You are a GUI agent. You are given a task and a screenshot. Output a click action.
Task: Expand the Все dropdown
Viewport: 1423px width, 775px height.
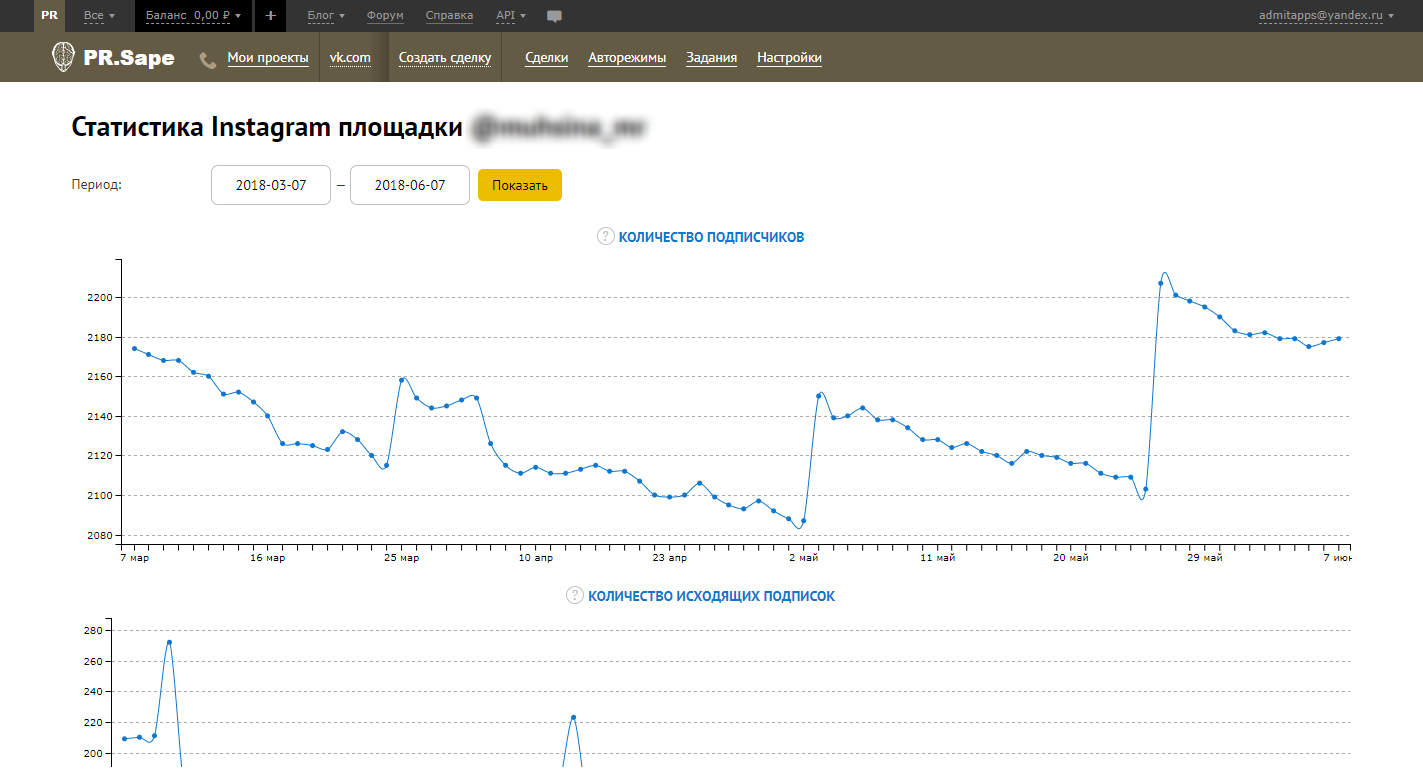(99, 16)
